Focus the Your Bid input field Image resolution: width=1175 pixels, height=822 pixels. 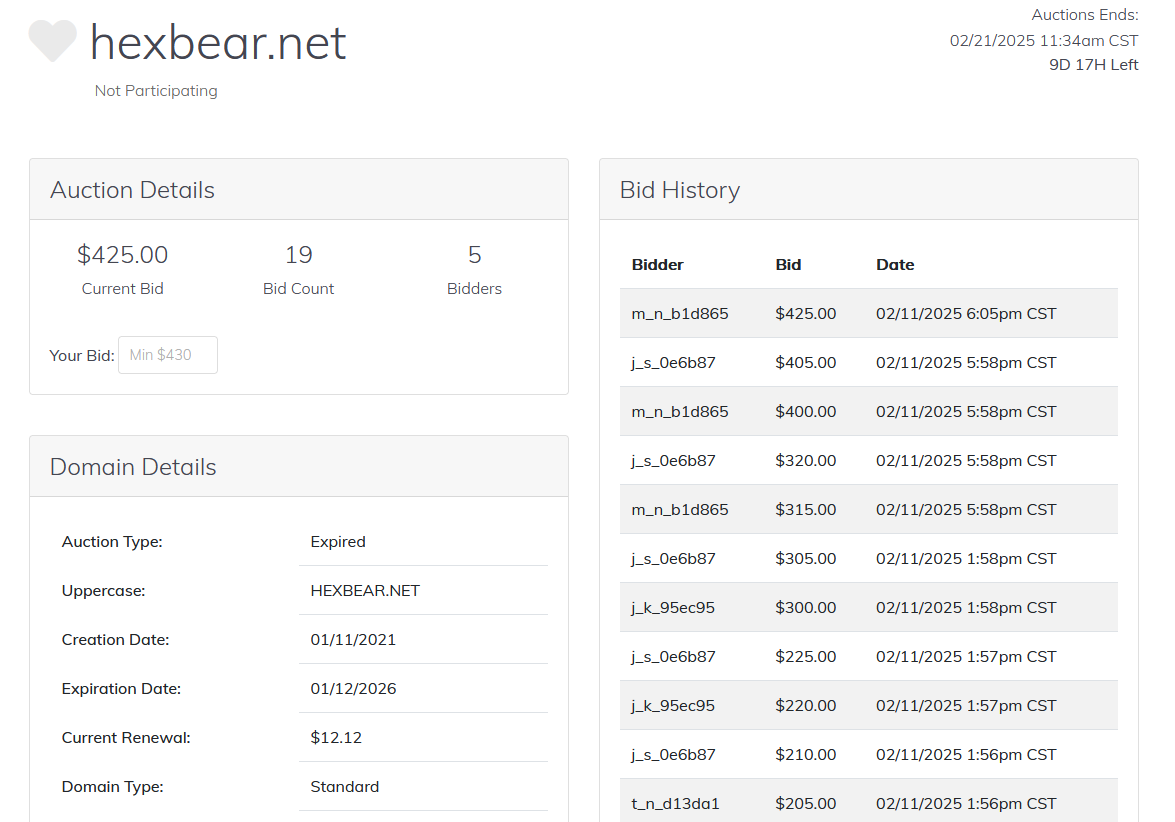pos(168,355)
